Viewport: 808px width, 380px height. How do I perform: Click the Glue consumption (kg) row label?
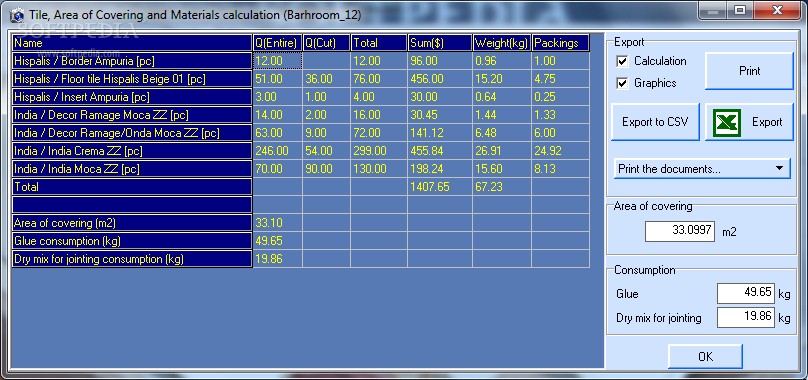[132, 241]
